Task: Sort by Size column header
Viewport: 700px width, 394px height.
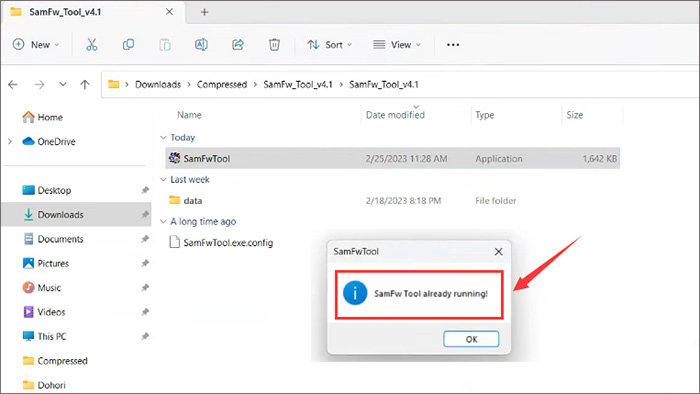Action: (x=575, y=115)
